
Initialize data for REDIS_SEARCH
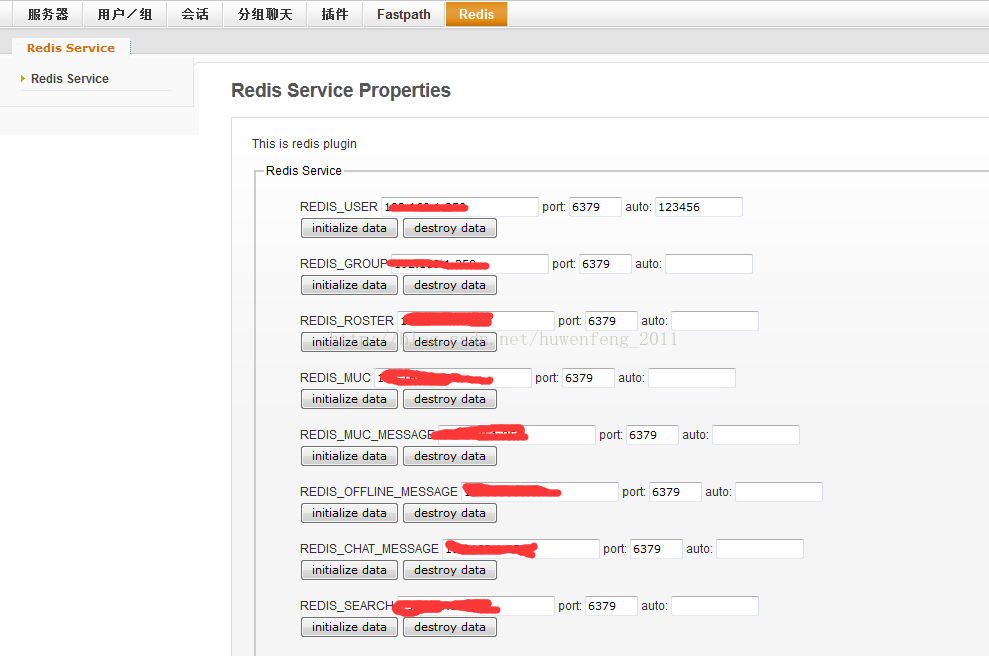pos(349,627)
